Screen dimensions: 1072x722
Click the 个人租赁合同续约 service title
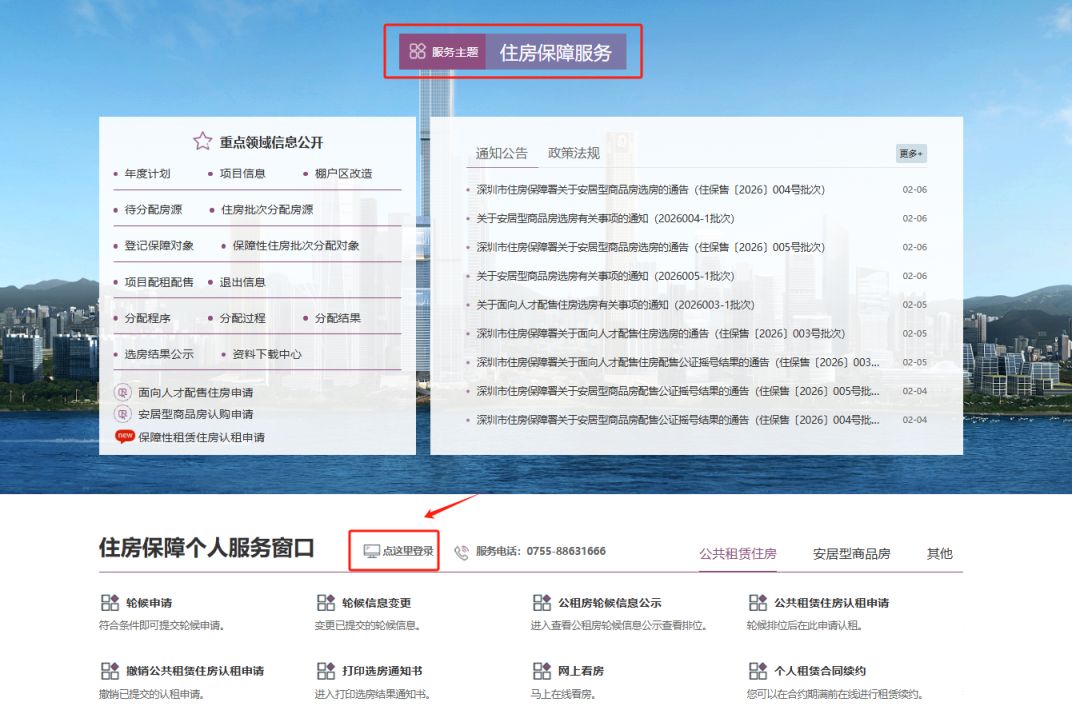click(x=820, y=671)
